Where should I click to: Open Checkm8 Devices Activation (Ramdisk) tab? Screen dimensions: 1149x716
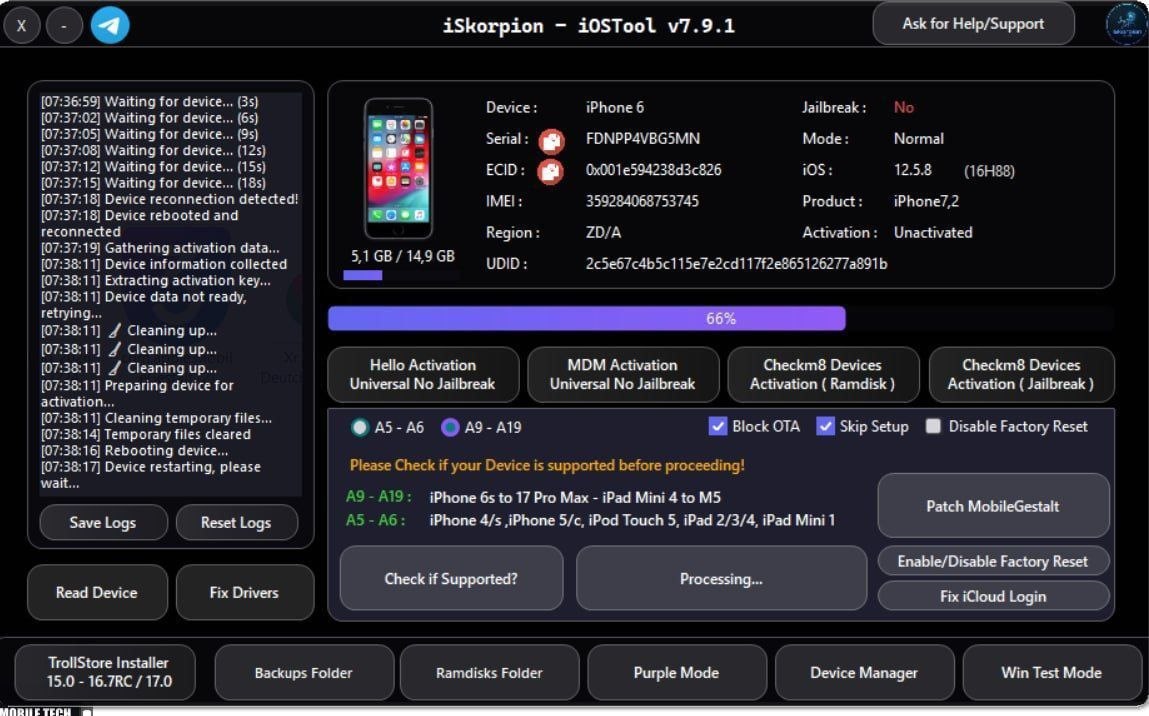click(823, 374)
